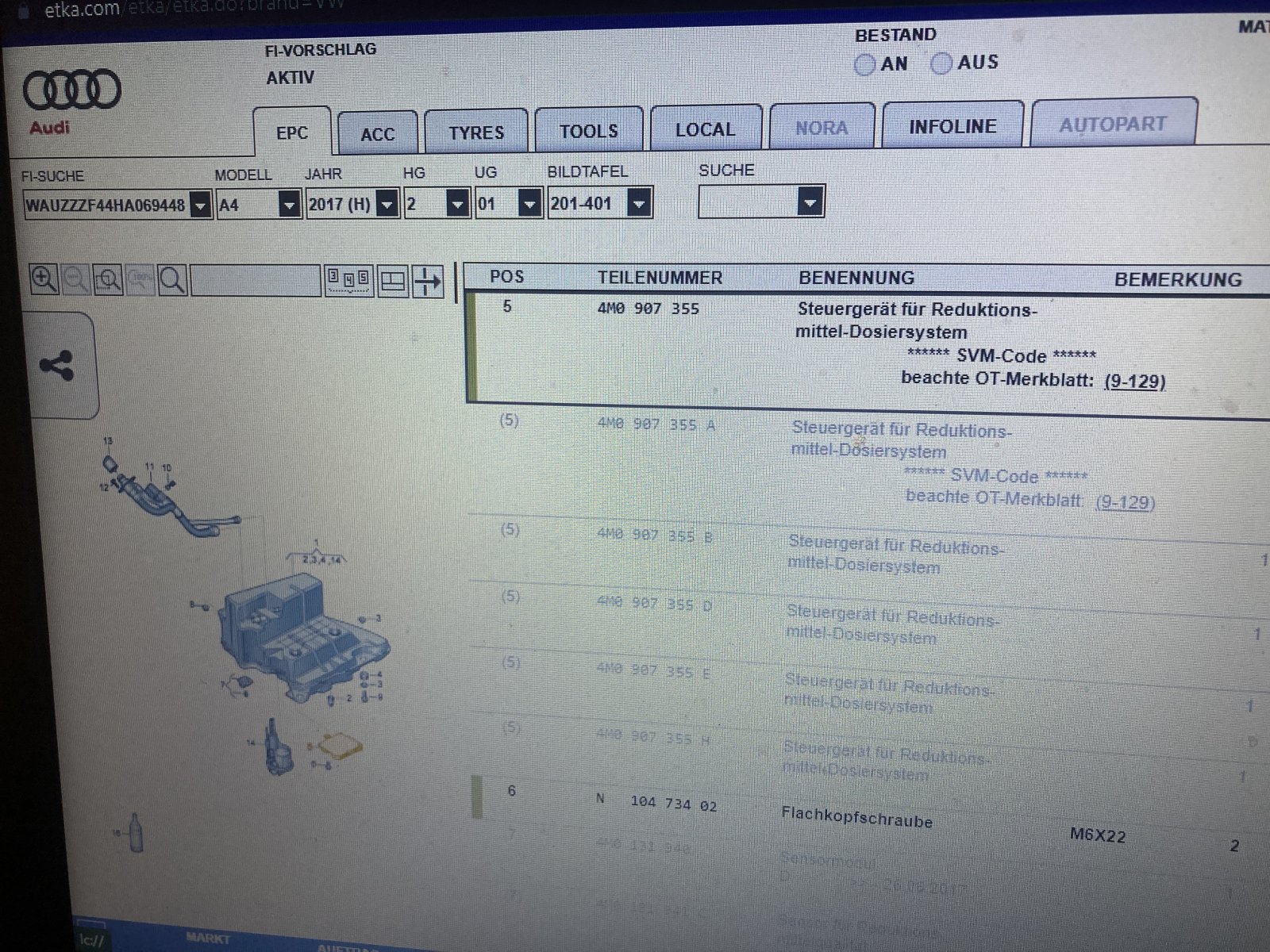This screenshot has height=952, width=1270.
Task: Go to the LOCAL tab
Action: pos(706,129)
